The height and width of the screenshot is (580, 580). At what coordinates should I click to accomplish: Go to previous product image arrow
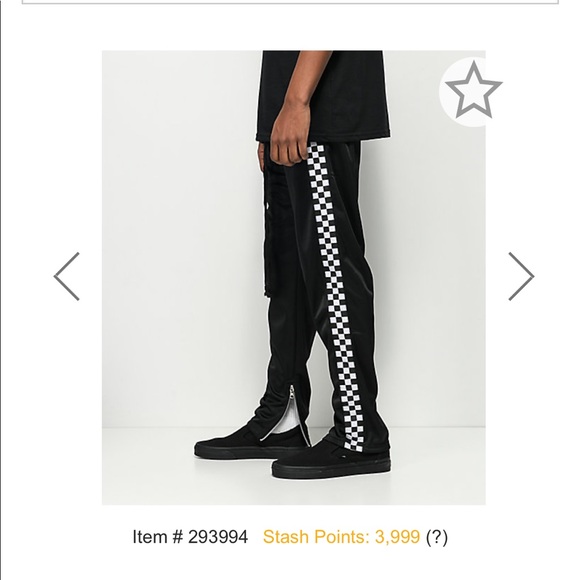click(67, 276)
